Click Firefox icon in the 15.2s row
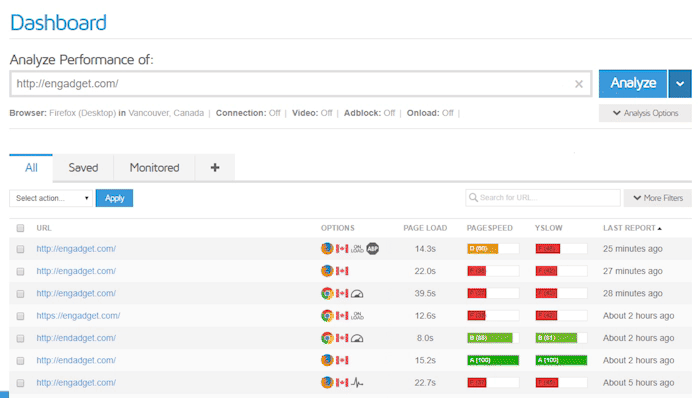This screenshot has height=398, width=698. click(327, 360)
